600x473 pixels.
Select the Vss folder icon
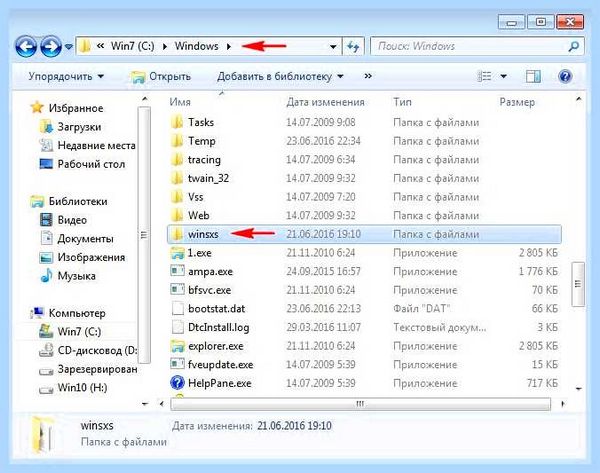coord(177,197)
